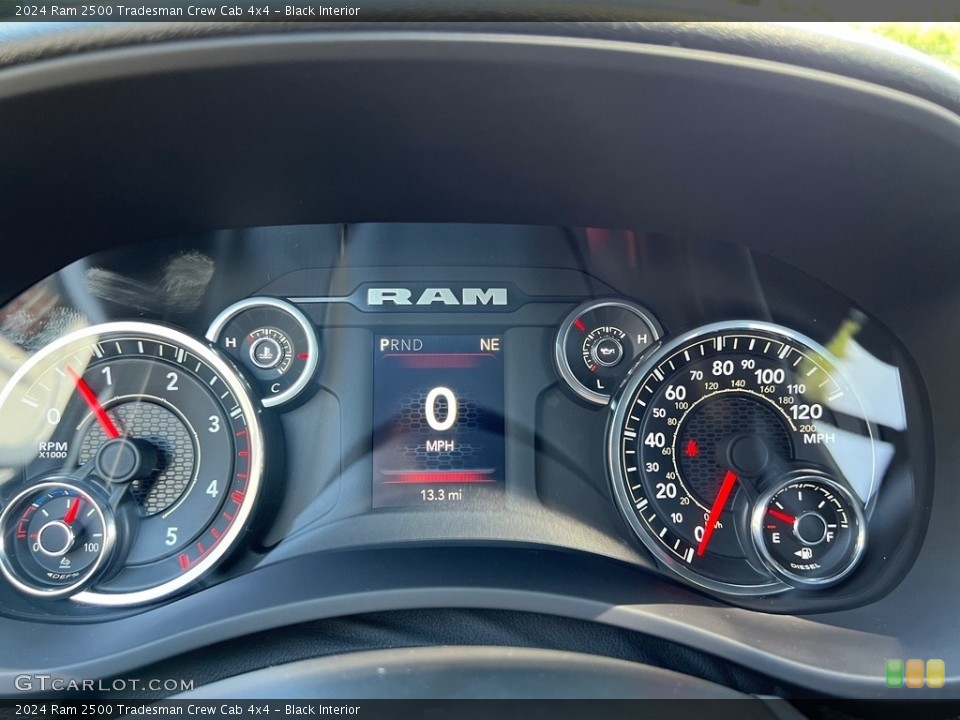Click the 13.3 mi odometer reading
The image size is (960, 720).
point(441,495)
